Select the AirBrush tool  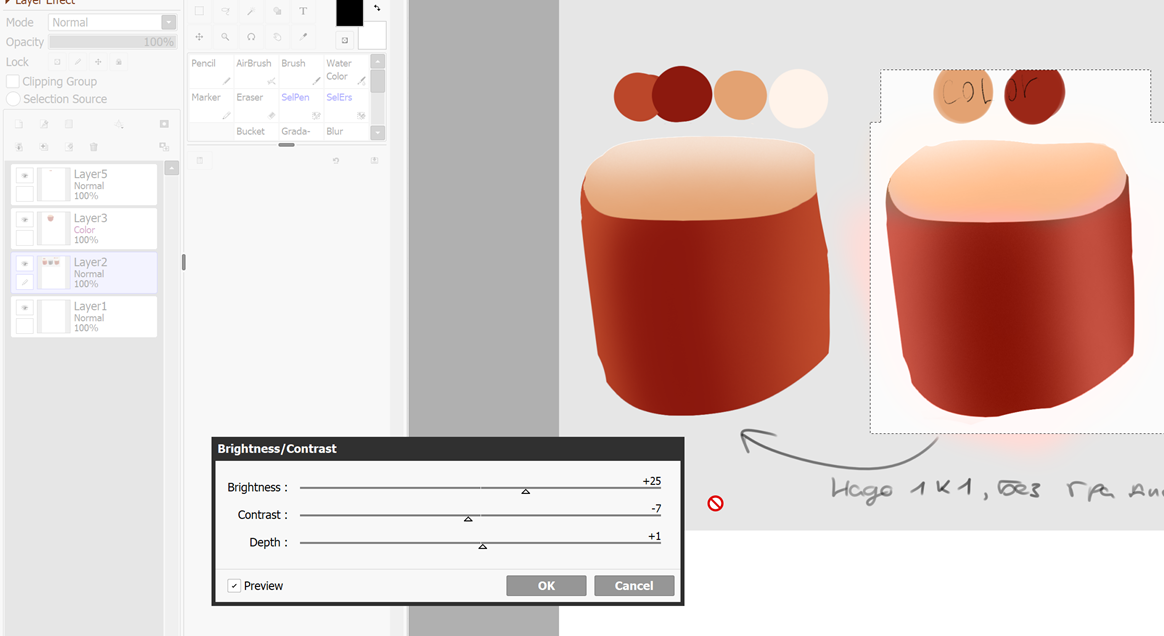pyautogui.click(x=256, y=71)
